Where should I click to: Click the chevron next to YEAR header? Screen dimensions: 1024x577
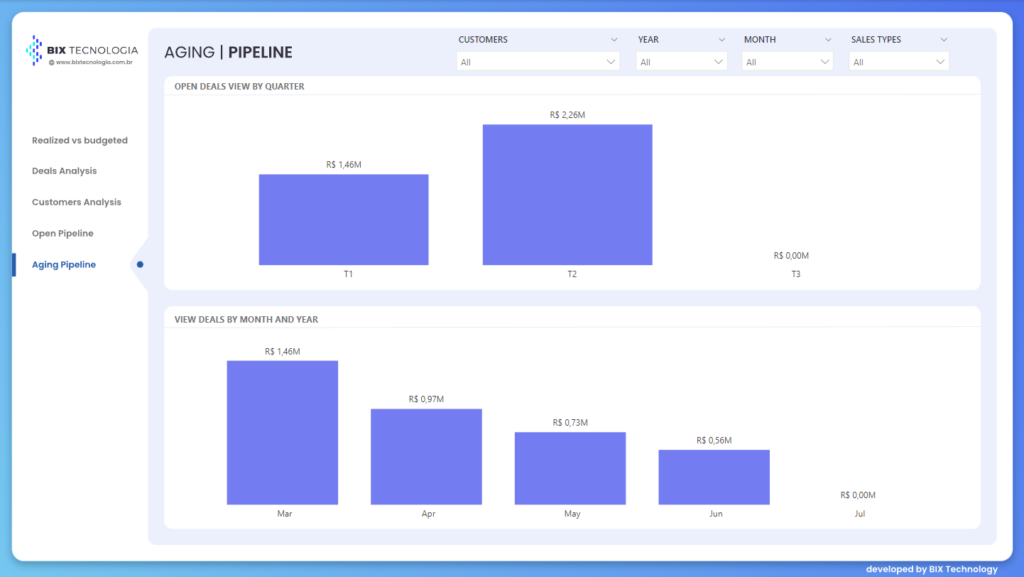pyautogui.click(x=721, y=40)
